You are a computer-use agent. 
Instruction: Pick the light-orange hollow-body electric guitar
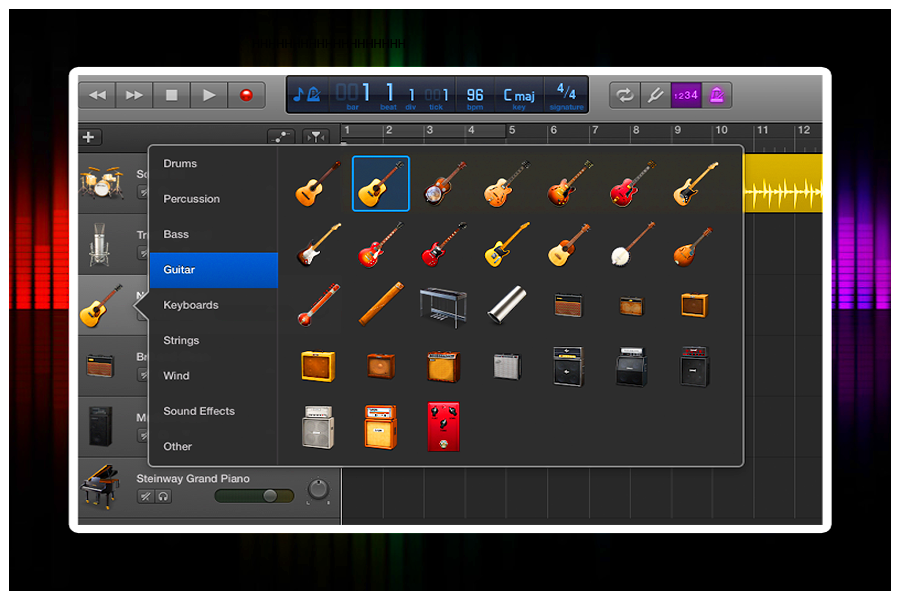tap(506, 184)
